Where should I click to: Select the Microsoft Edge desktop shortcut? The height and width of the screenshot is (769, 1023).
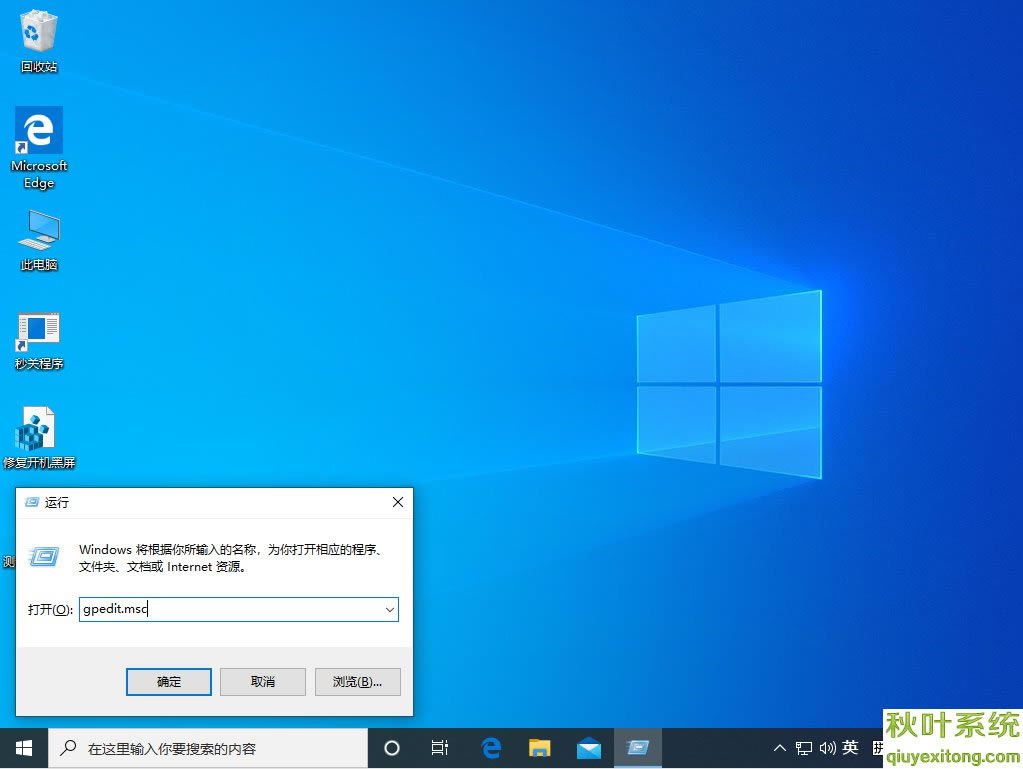coord(38,148)
